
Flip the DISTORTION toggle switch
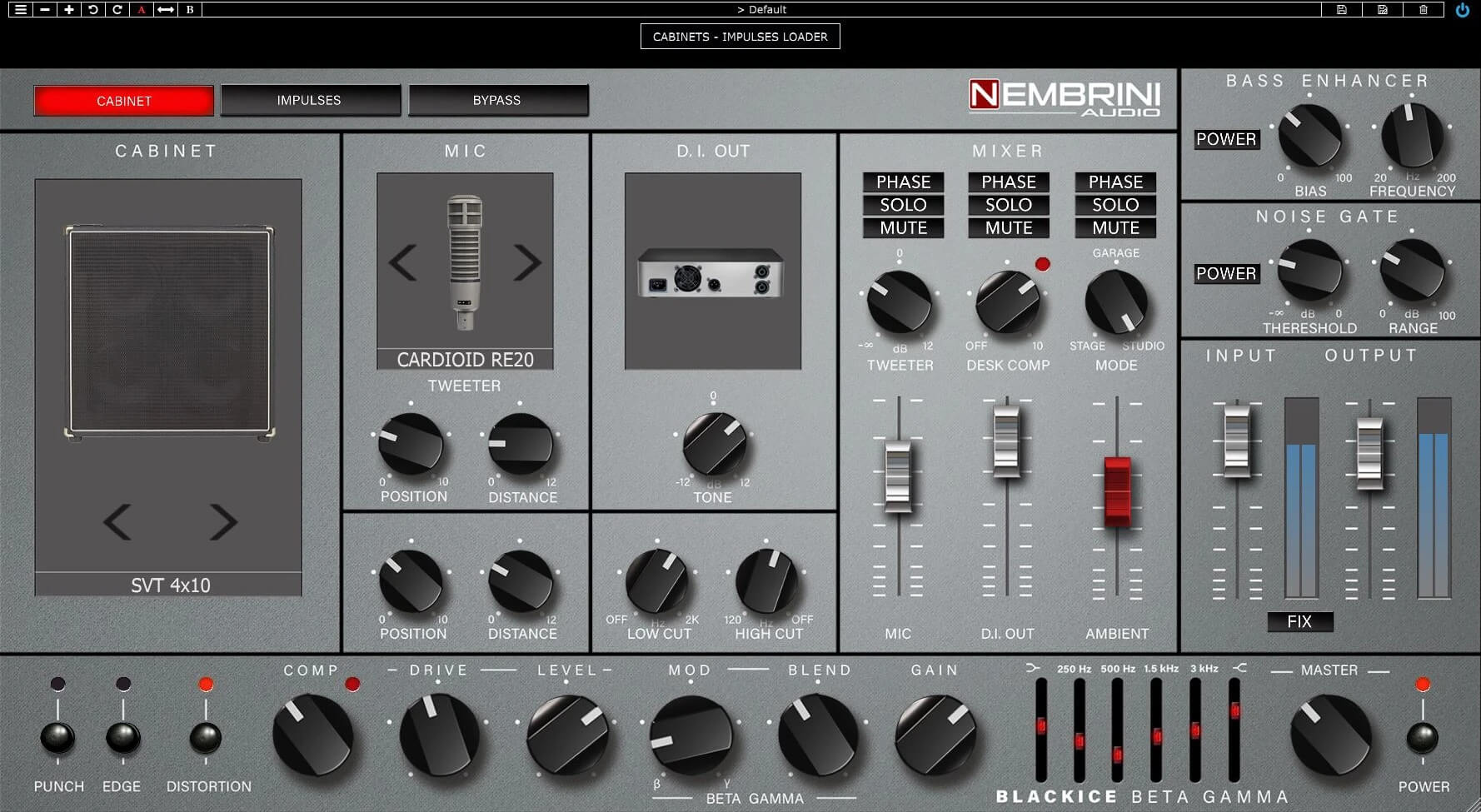click(206, 736)
